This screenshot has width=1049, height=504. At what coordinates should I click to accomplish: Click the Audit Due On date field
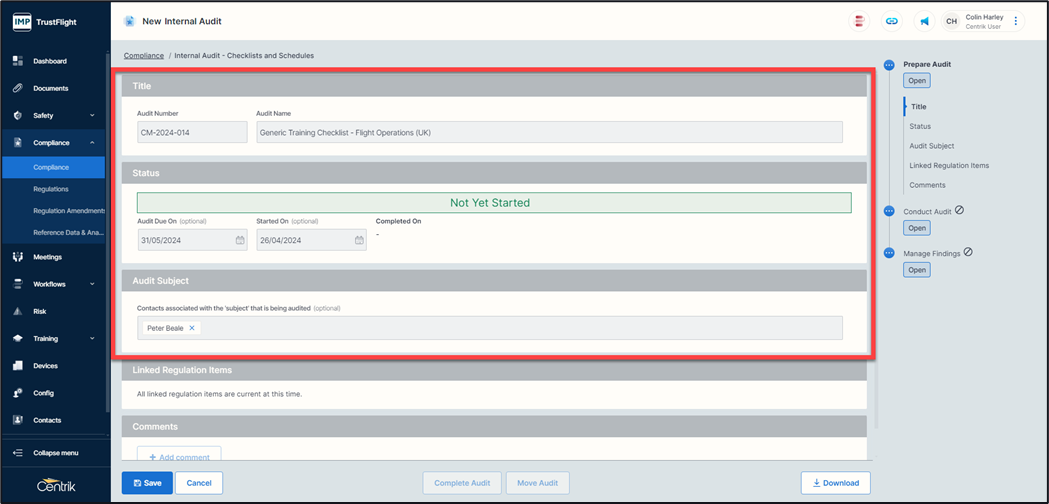pos(192,240)
